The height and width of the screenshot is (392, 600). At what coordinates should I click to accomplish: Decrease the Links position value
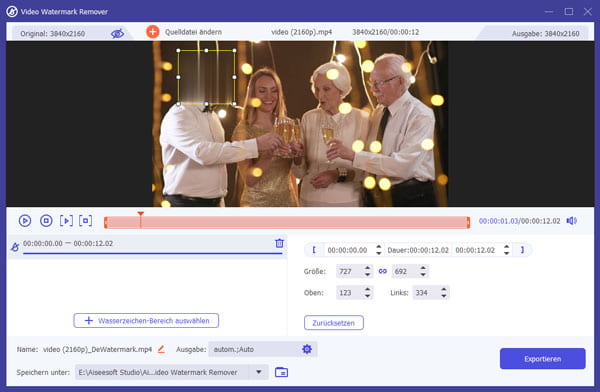coord(444,296)
